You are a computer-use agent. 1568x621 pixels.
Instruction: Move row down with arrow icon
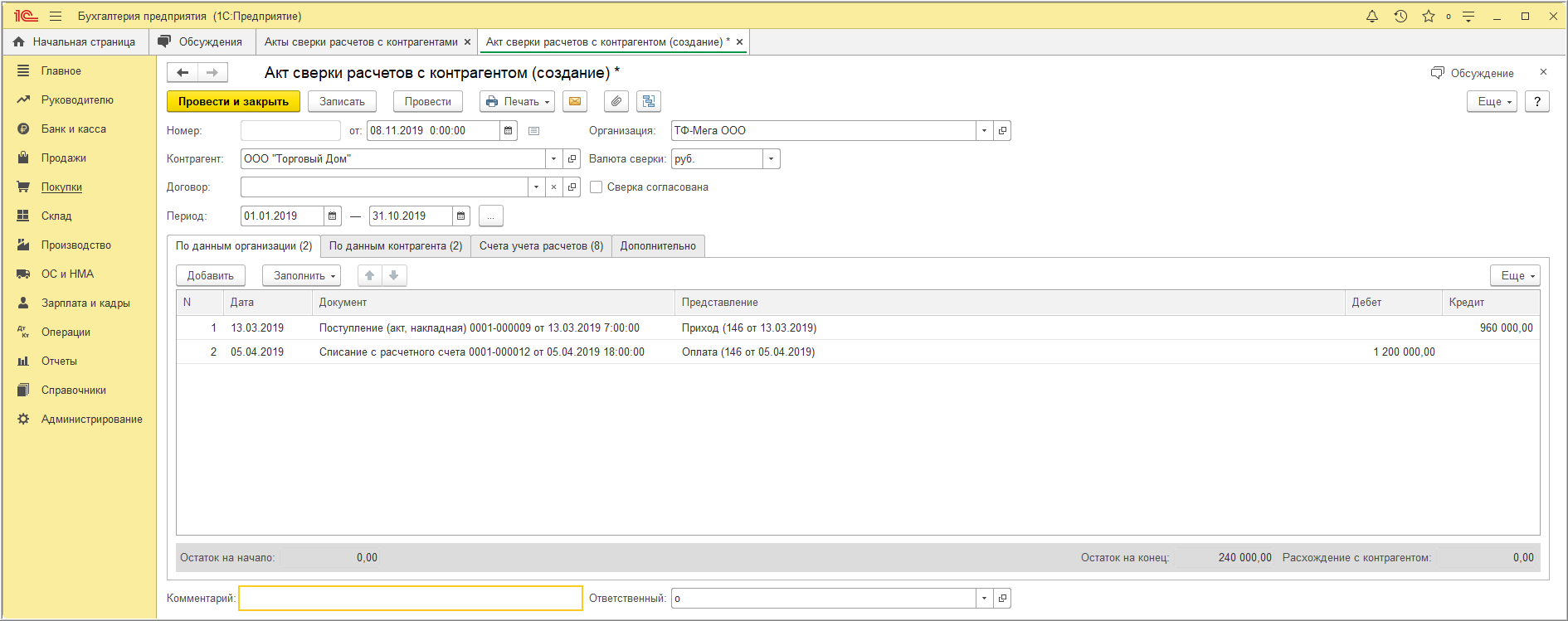click(x=394, y=275)
